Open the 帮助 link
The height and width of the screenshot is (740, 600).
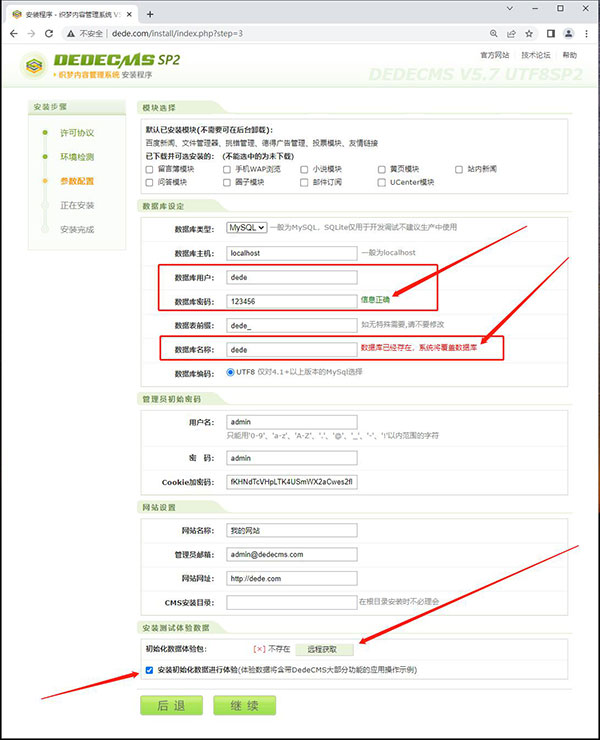(569, 55)
